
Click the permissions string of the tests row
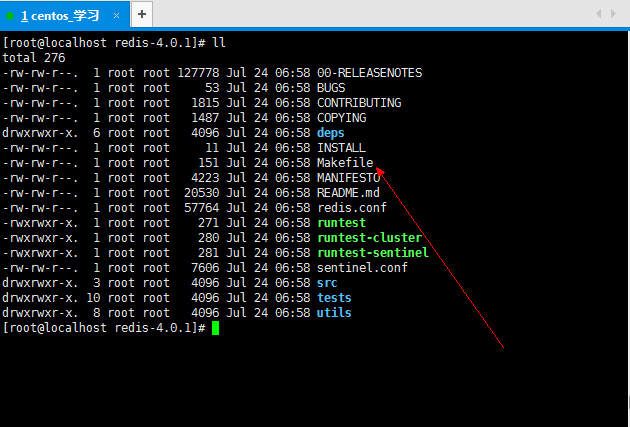(40, 298)
